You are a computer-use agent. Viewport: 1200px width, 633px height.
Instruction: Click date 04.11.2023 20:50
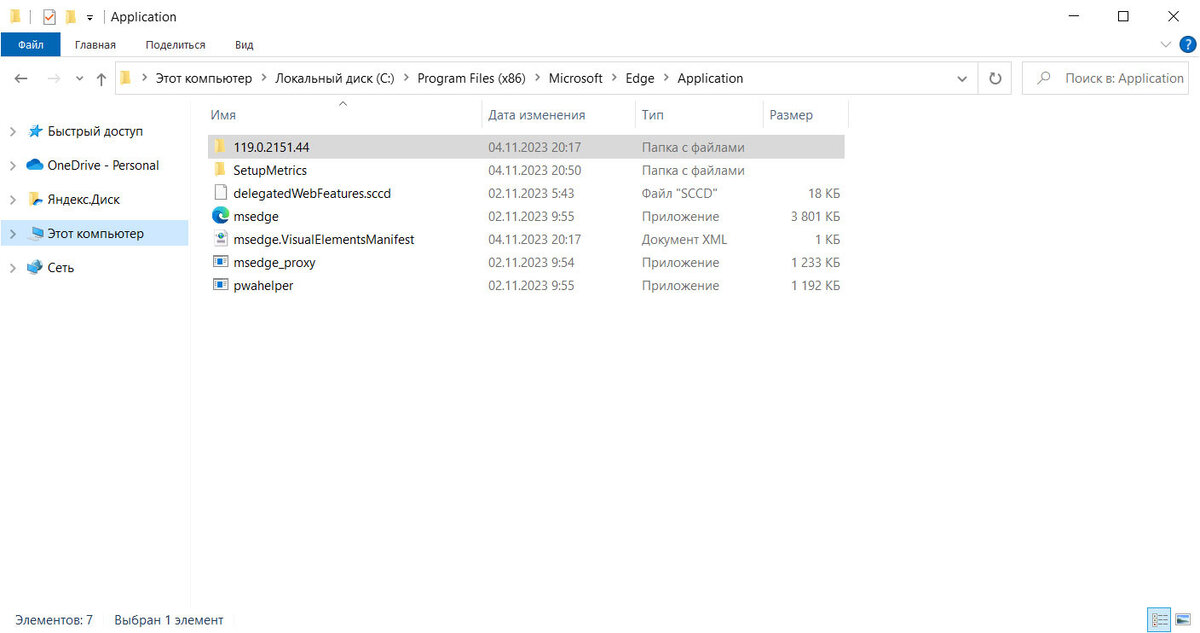coord(534,170)
